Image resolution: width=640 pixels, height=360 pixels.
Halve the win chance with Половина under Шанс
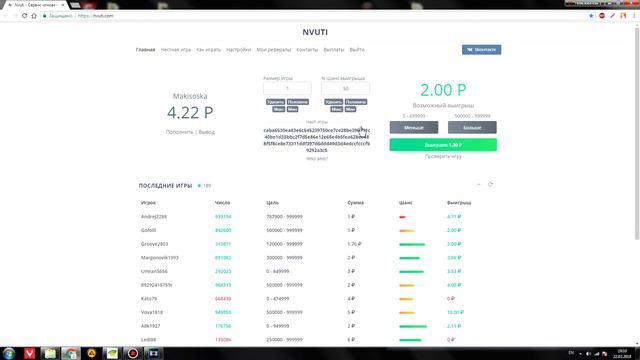[356, 102]
